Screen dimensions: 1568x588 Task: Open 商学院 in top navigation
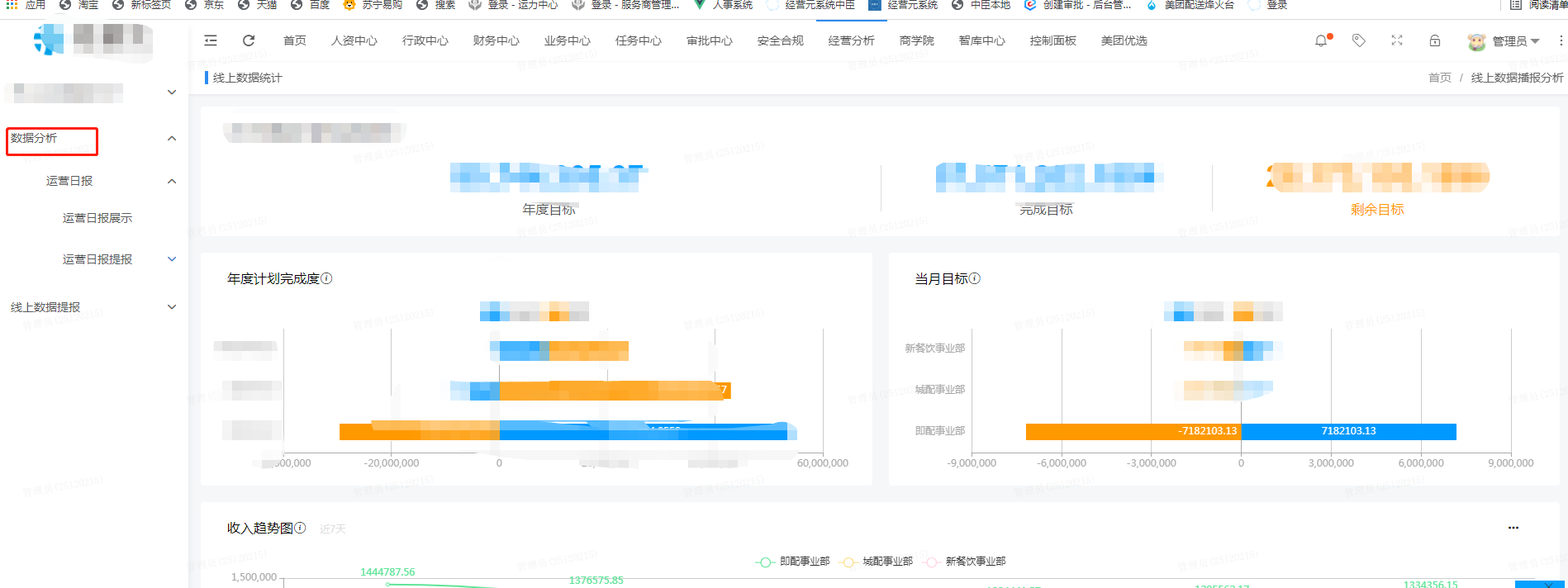(917, 40)
